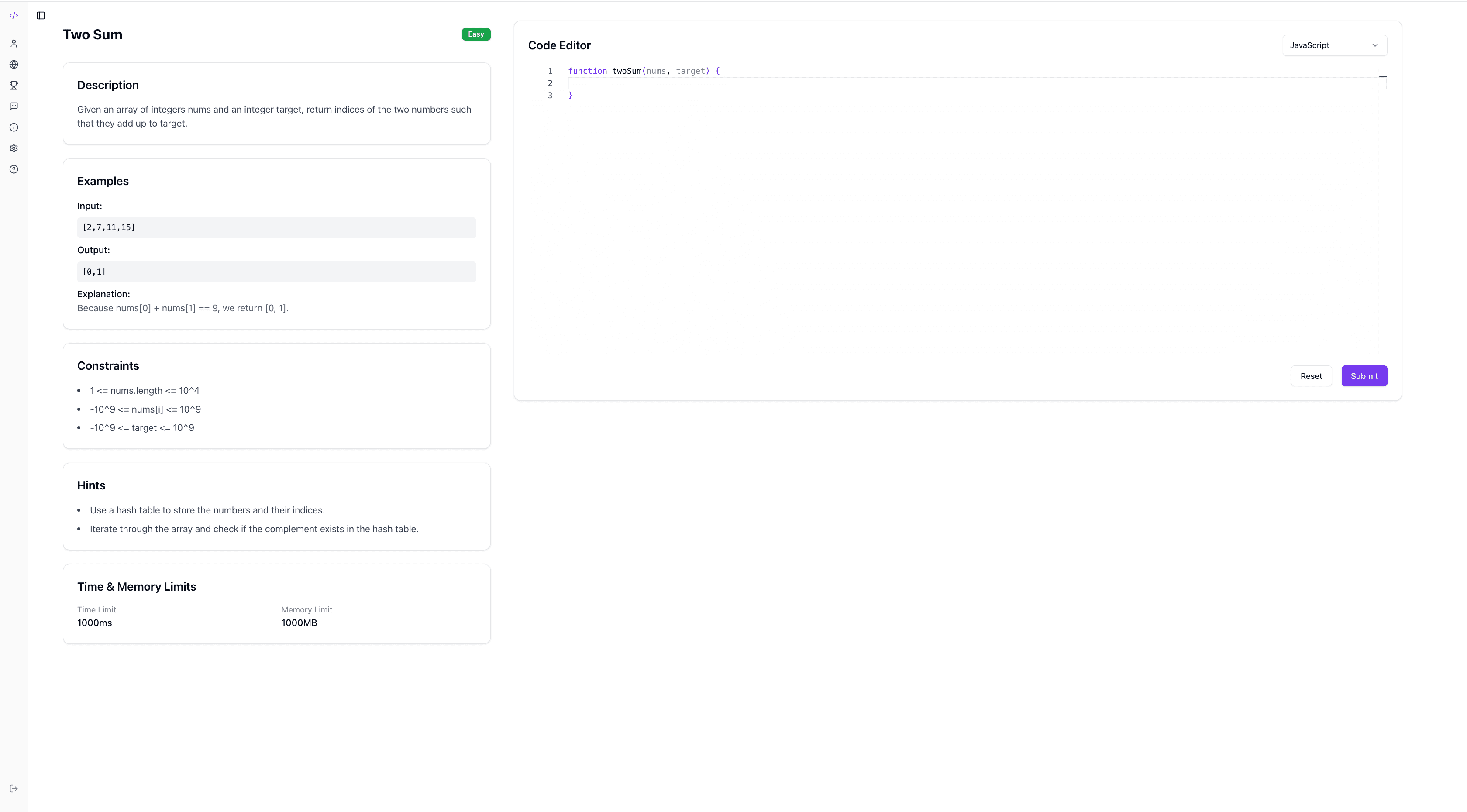Image resolution: width=1467 pixels, height=812 pixels.
Task: Open the help question mark icon
Action: 14,169
